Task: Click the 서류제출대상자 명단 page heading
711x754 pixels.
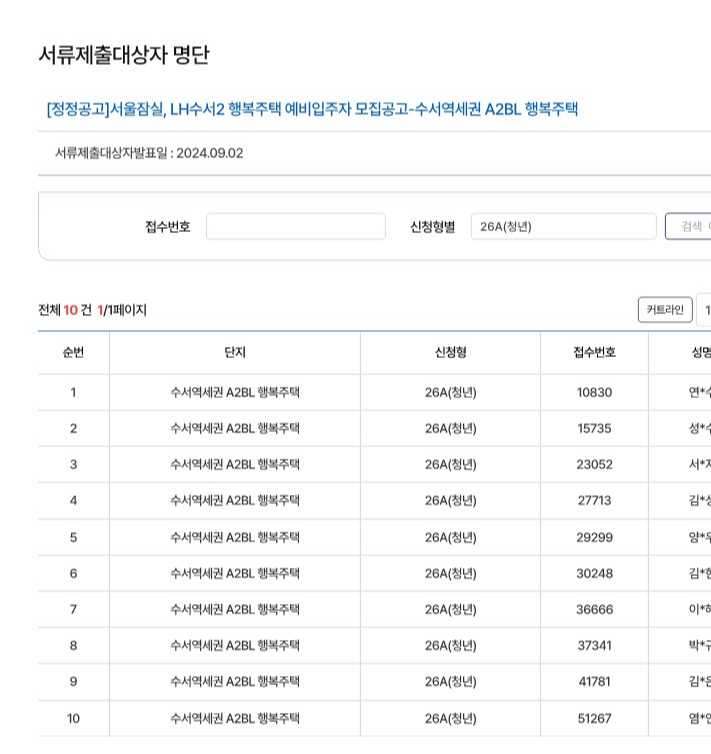Action: [124, 54]
